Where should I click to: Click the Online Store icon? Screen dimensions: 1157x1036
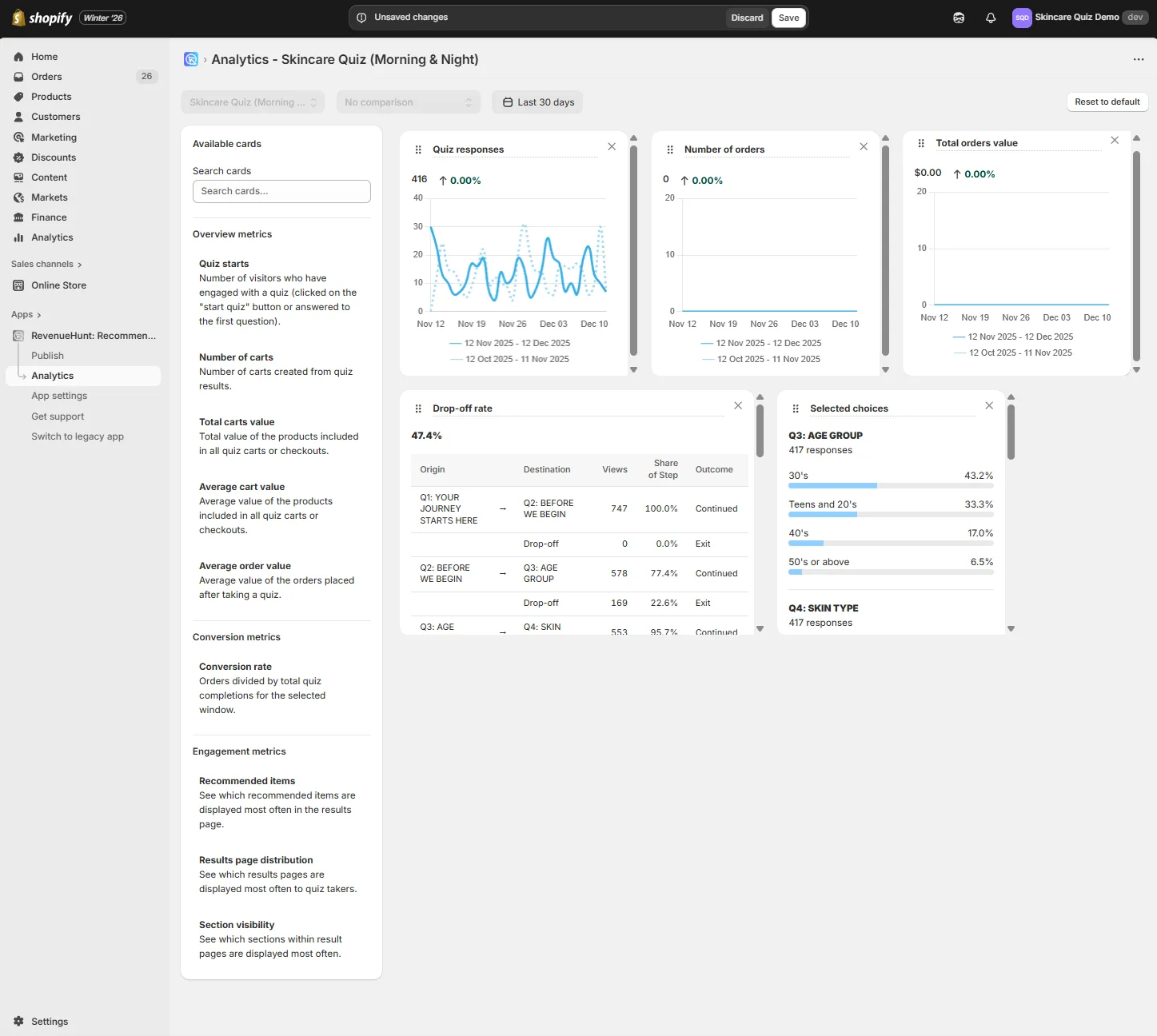pyautogui.click(x=18, y=285)
